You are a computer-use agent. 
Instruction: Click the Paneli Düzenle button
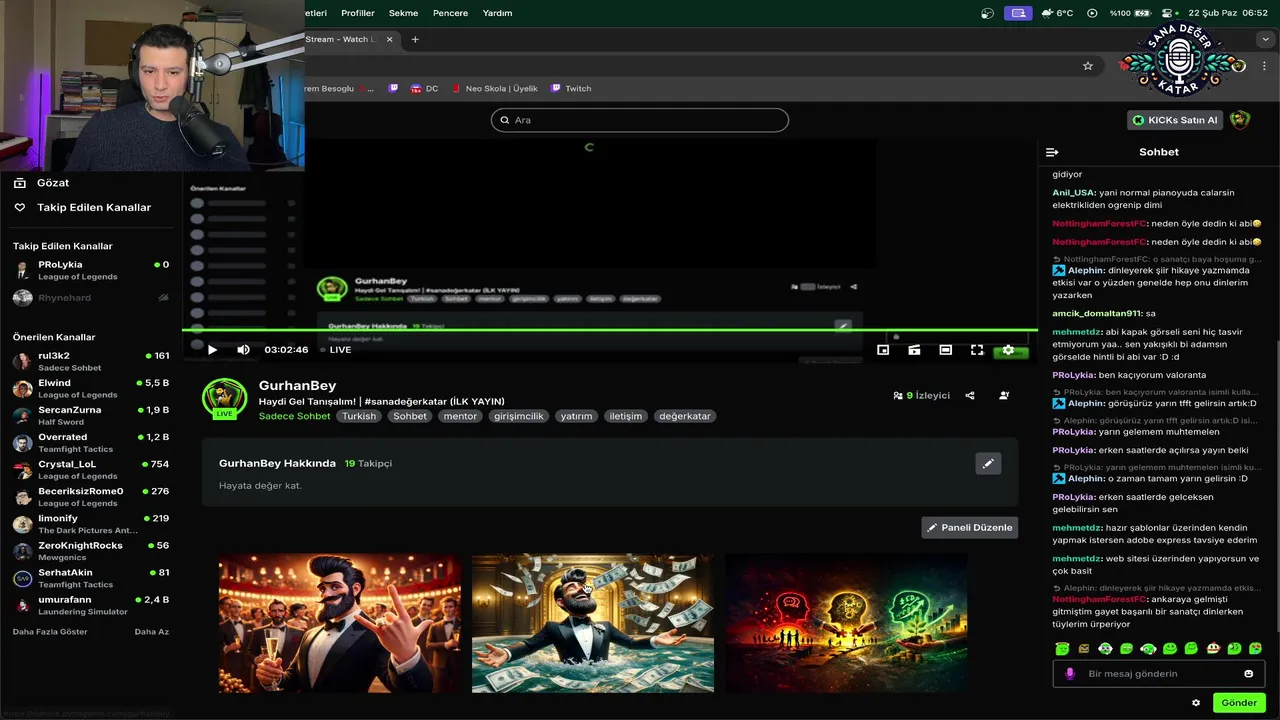(x=969, y=527)
